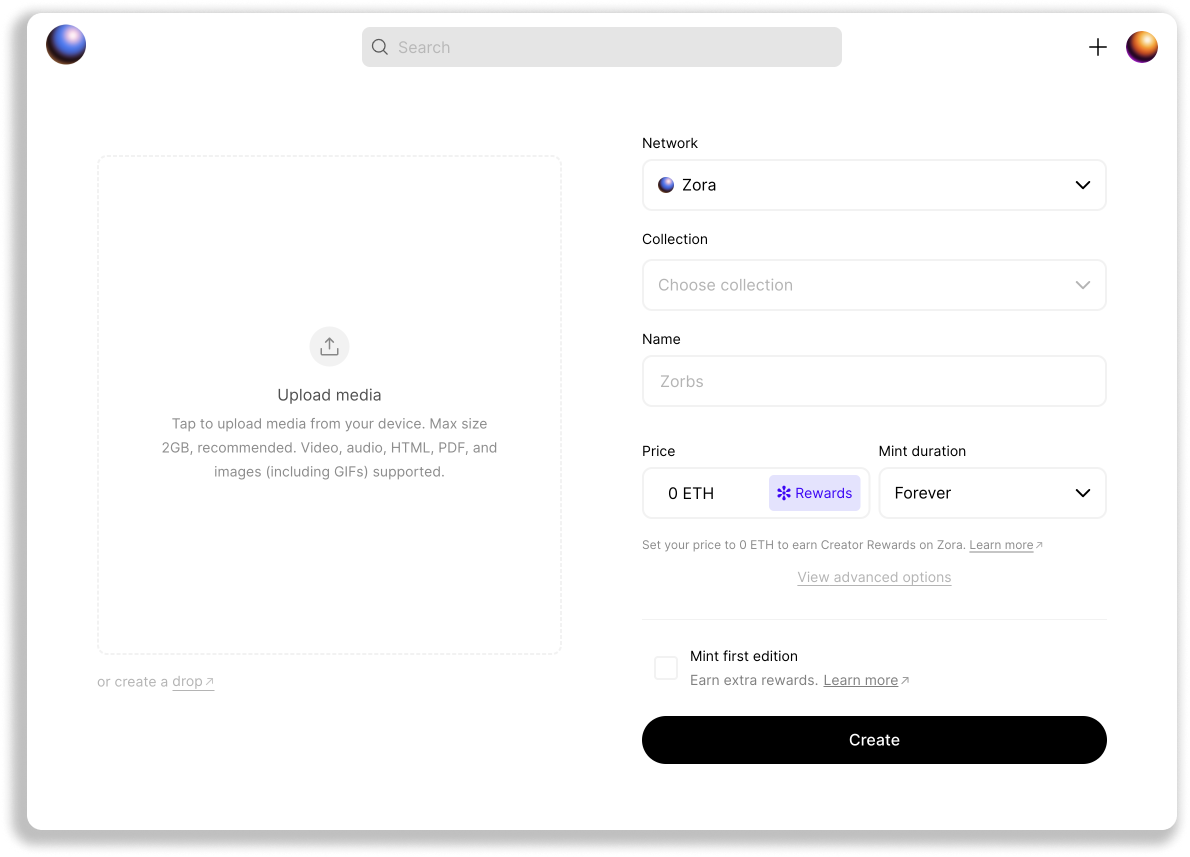Focus the Name field with Zorbs placeholder
This screenshot has width=1190, height=857.
click(874, 381)
